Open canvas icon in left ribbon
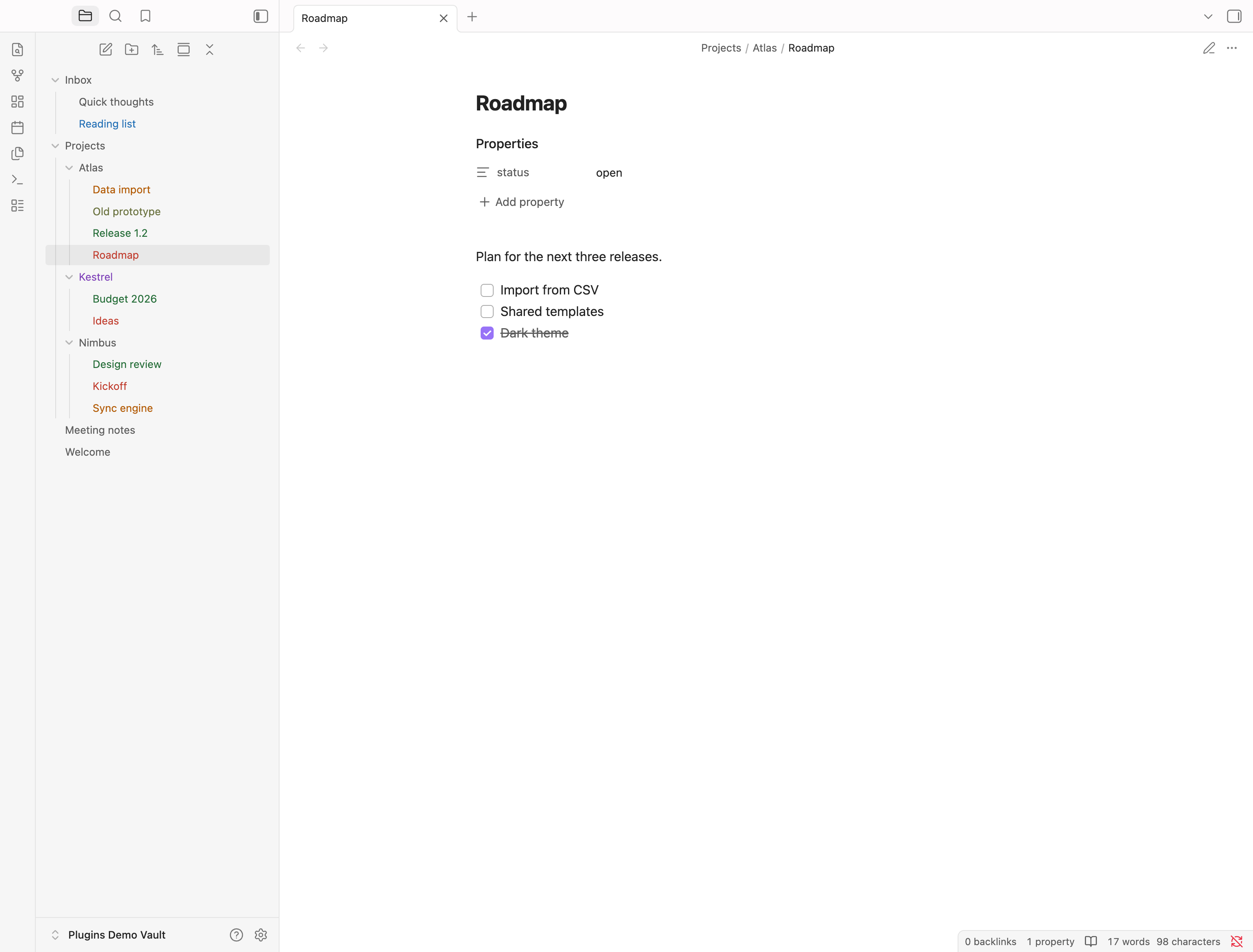Viewport: 1253px width, 952px height. click(17, 102)
